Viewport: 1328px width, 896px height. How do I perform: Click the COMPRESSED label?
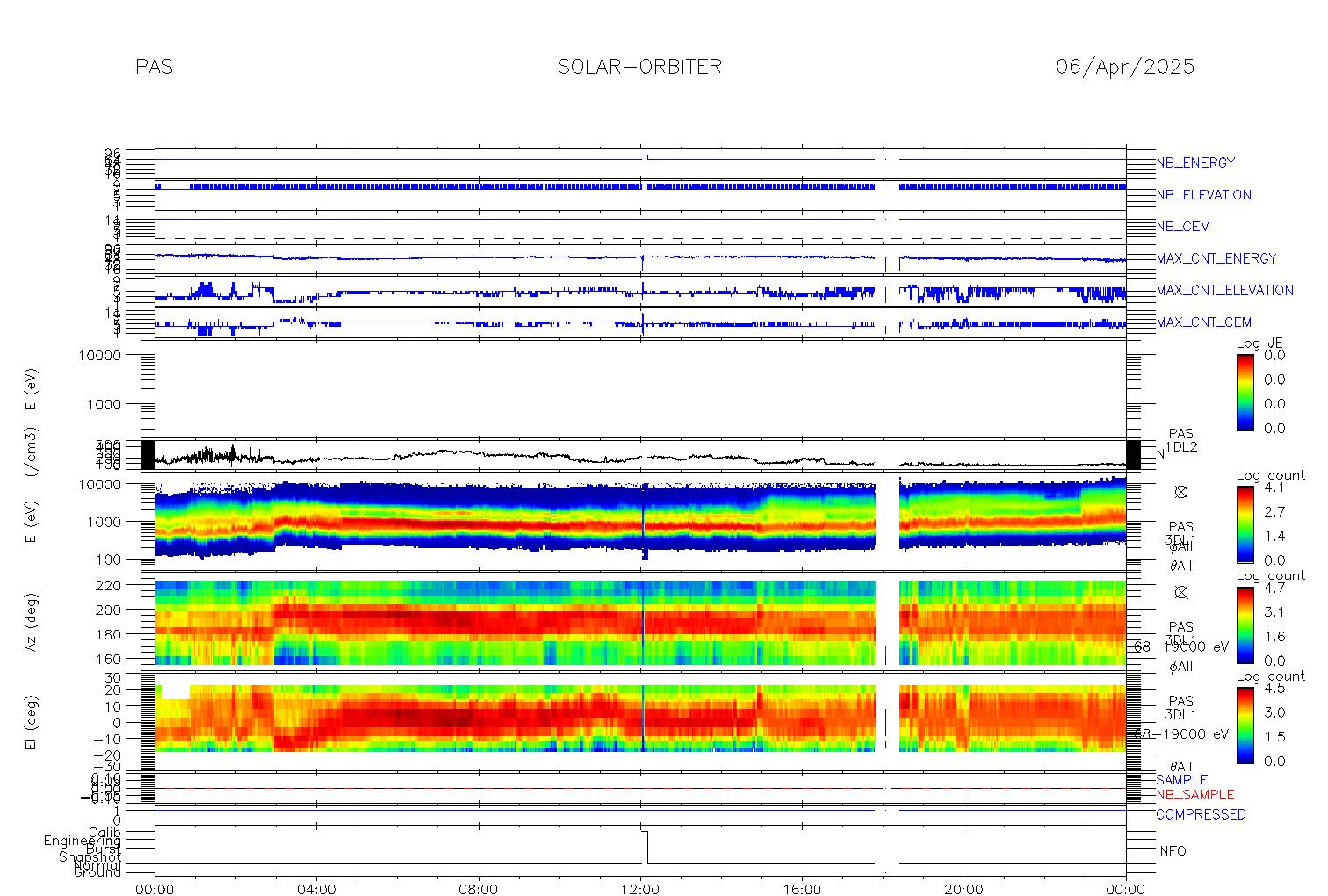coord(1201,814)
